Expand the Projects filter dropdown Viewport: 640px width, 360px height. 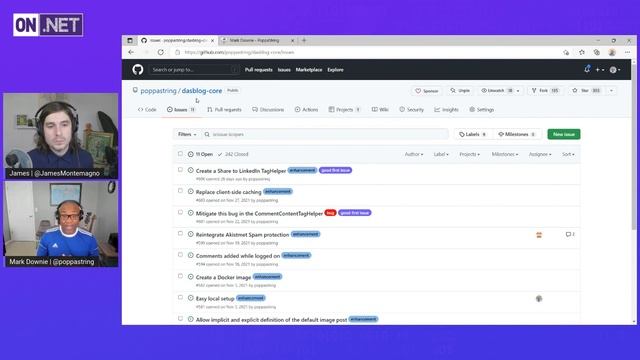[x=470, y=154]
